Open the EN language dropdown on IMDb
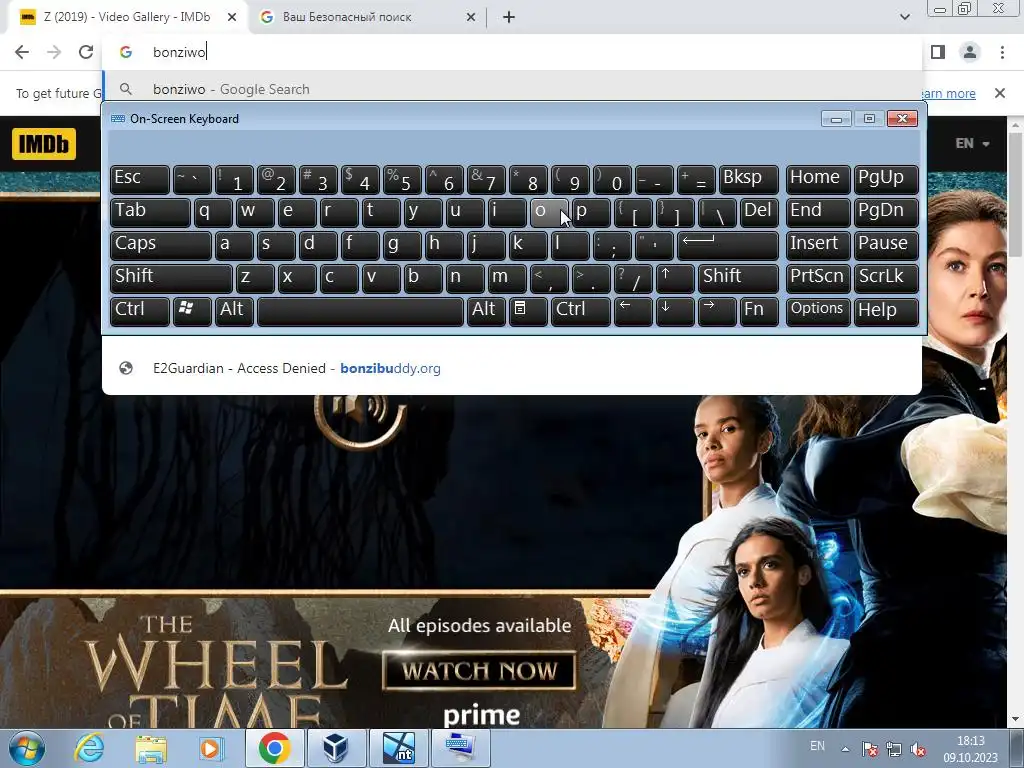The image size is (1024, 768). click(x=972, y=144)
